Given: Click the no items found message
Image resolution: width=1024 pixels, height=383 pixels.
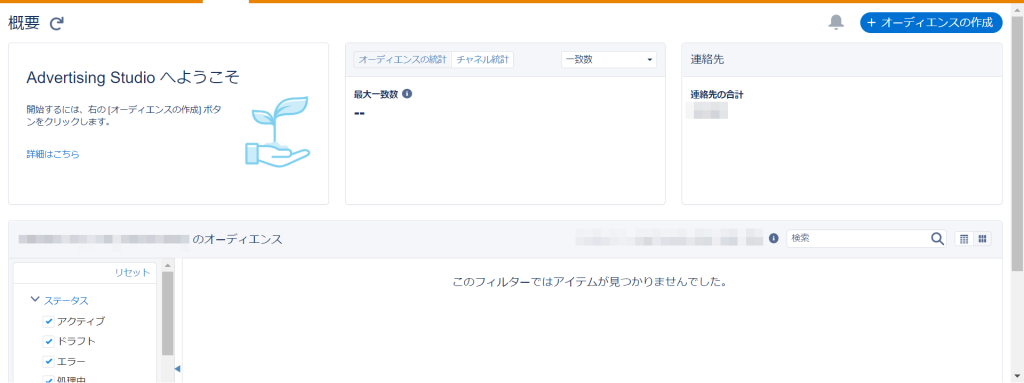Looking at the screenshot, I should [x=590, y=283].
